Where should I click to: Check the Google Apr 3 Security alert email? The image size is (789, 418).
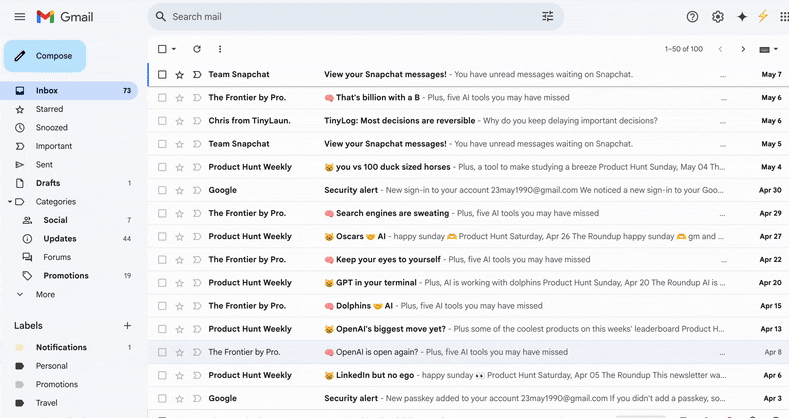point(162,398)
